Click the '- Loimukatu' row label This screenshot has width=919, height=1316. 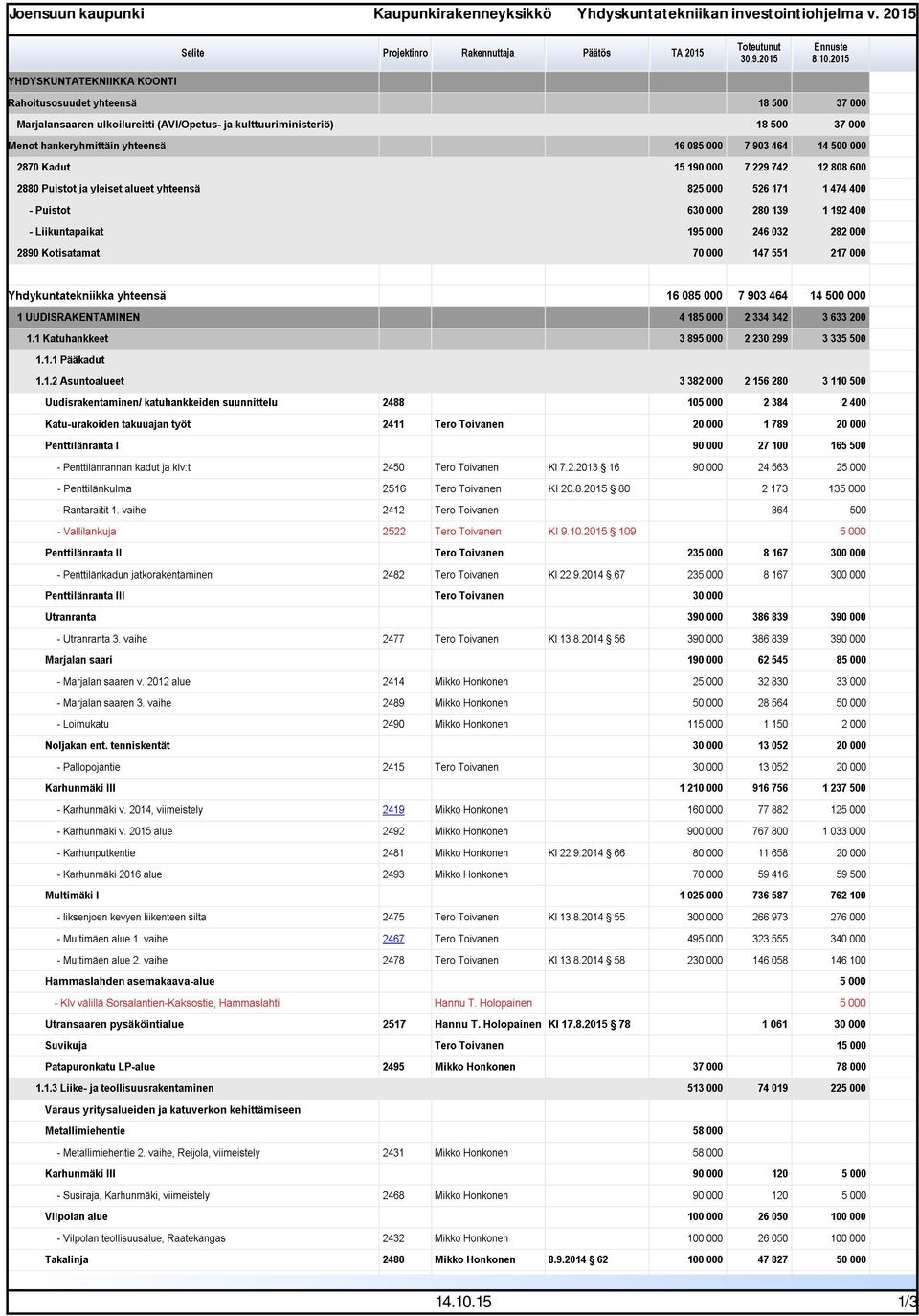82,724
